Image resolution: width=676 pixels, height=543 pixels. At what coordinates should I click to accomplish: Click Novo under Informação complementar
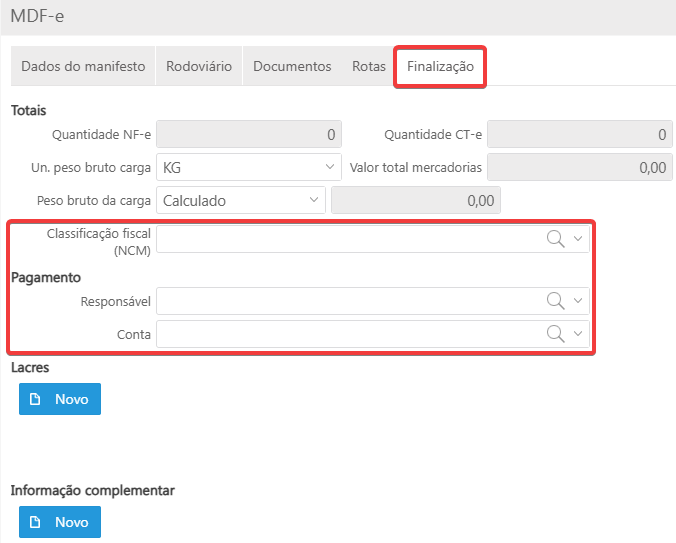[60, 522]
